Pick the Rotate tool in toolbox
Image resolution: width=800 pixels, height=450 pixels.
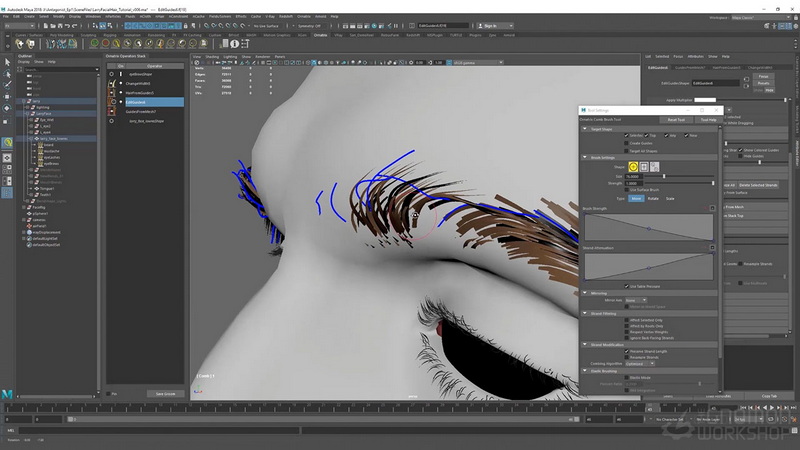[x=7, y=108]
